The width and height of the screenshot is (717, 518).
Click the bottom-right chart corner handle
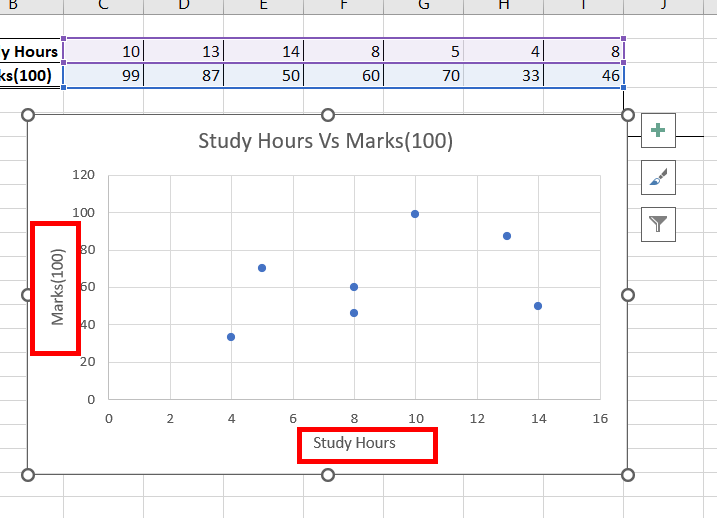pos(628,475)
